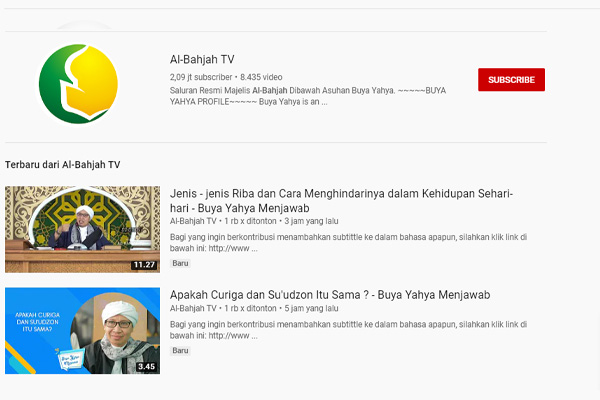
Task: Open video title 'Jenis - jenis Riba dan Cara Menghindarinya'
Action: 341,201
